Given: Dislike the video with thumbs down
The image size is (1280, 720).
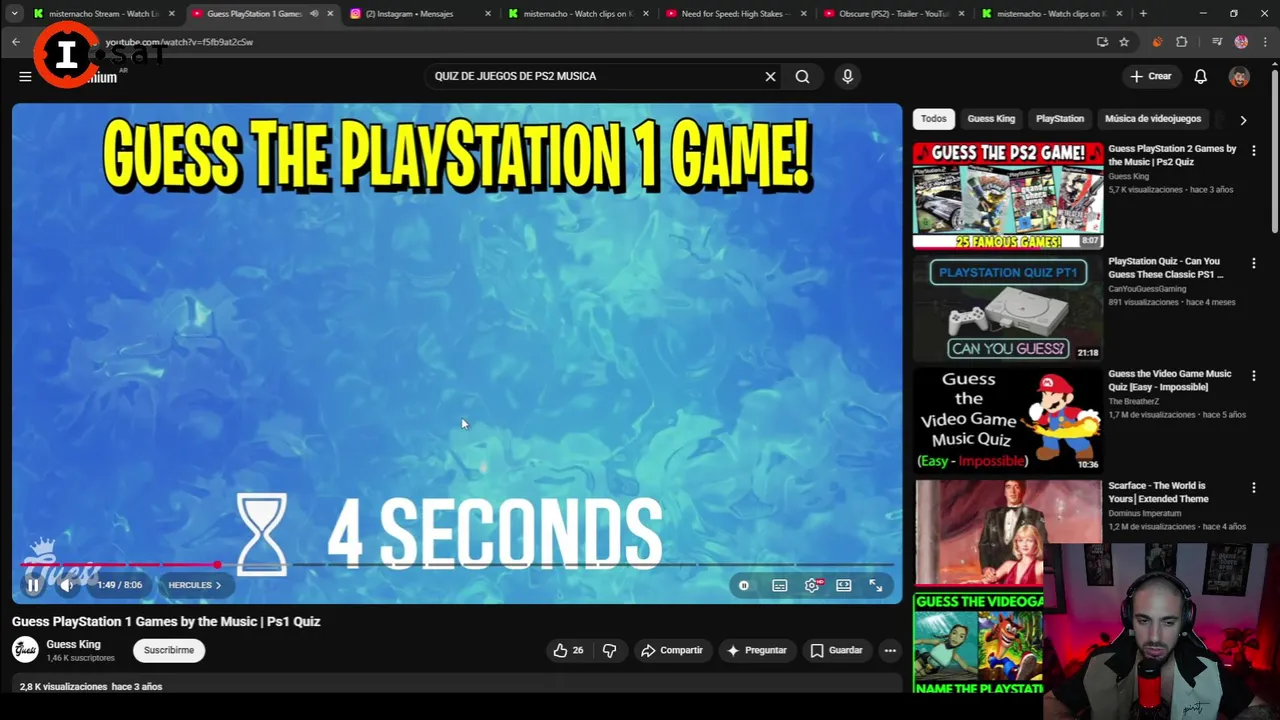Looking at the screenshot, I should [609, 651].
